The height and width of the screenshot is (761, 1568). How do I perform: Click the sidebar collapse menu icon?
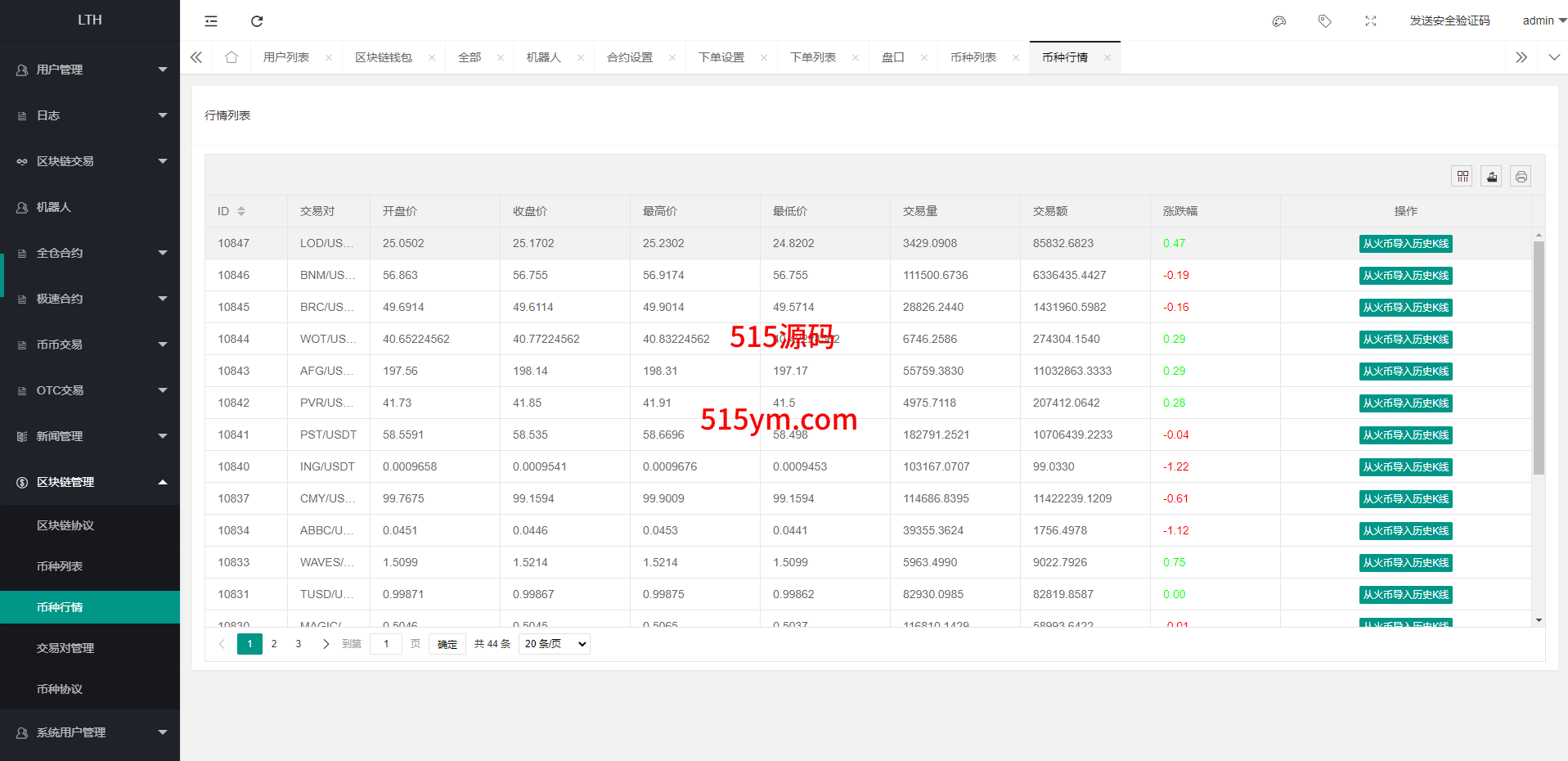pyautogui.click(x=211, y=21)
